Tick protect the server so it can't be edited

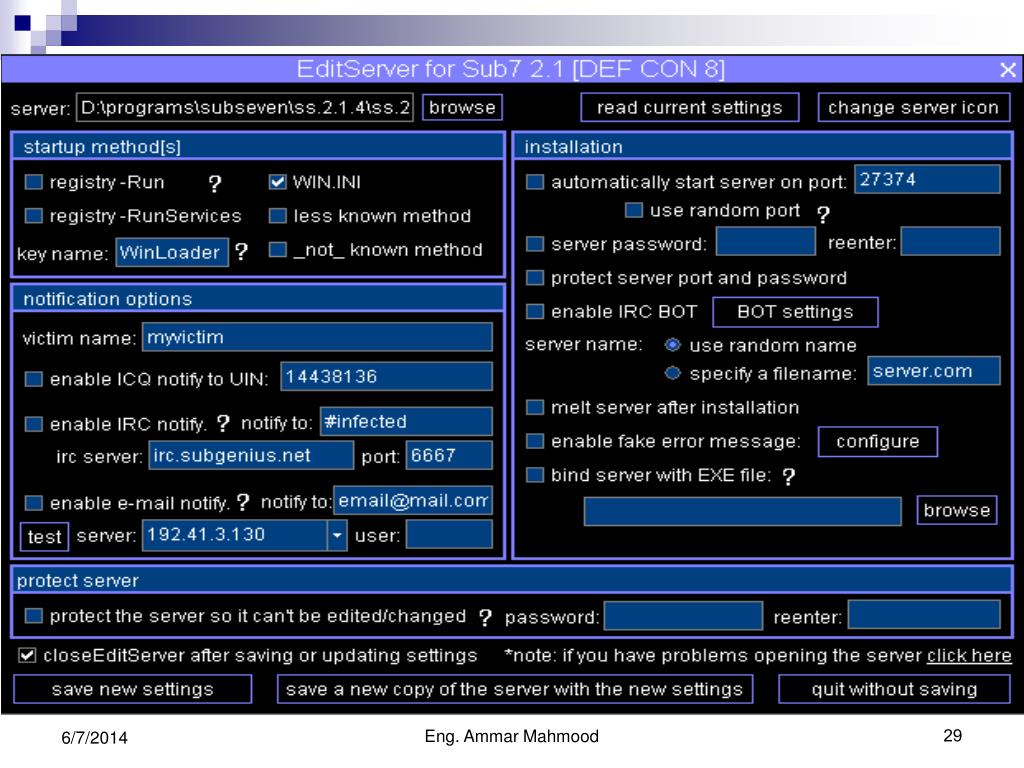click(x=33, y=616)
